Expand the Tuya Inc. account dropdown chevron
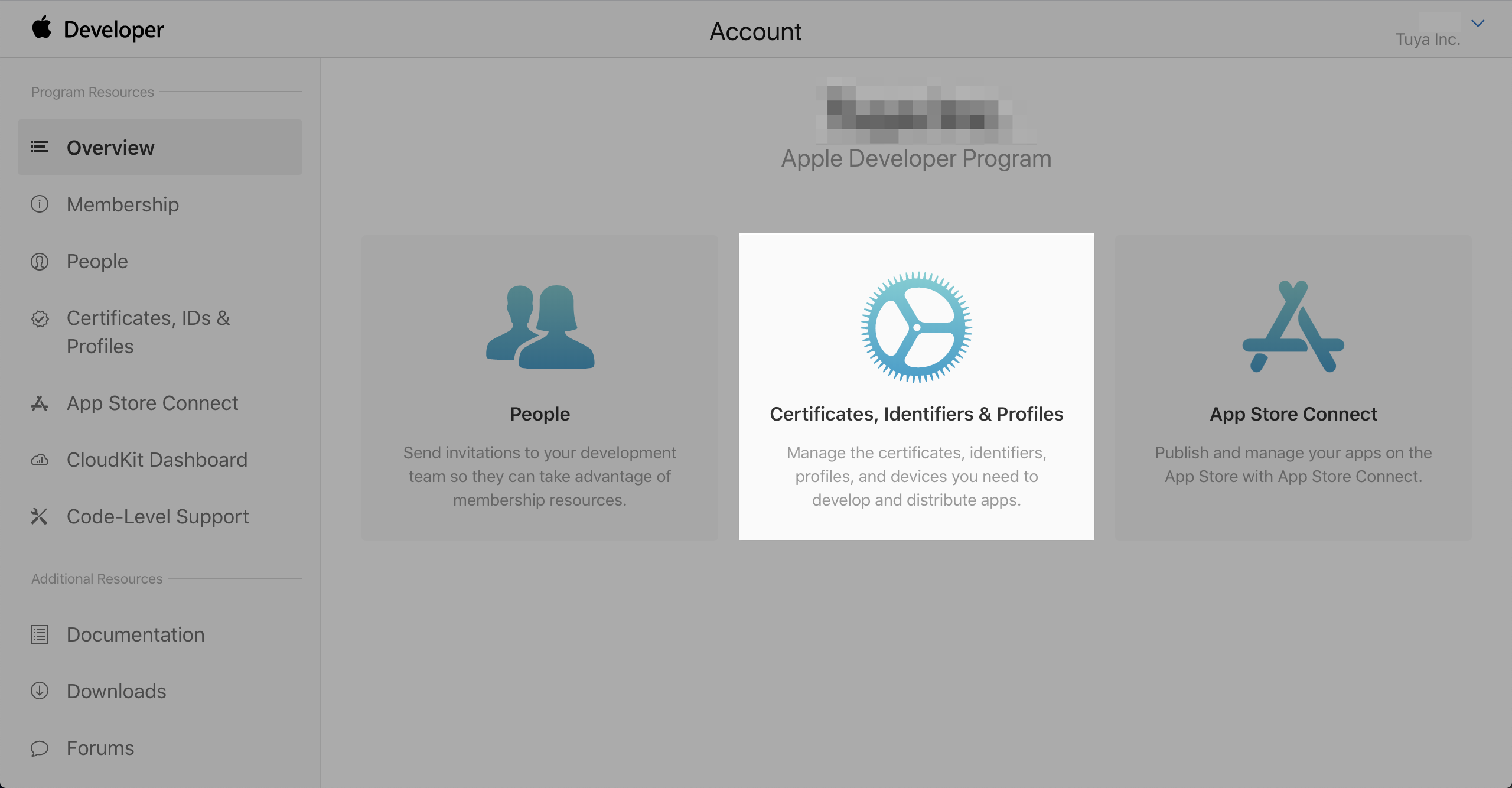 [1478, 24]
